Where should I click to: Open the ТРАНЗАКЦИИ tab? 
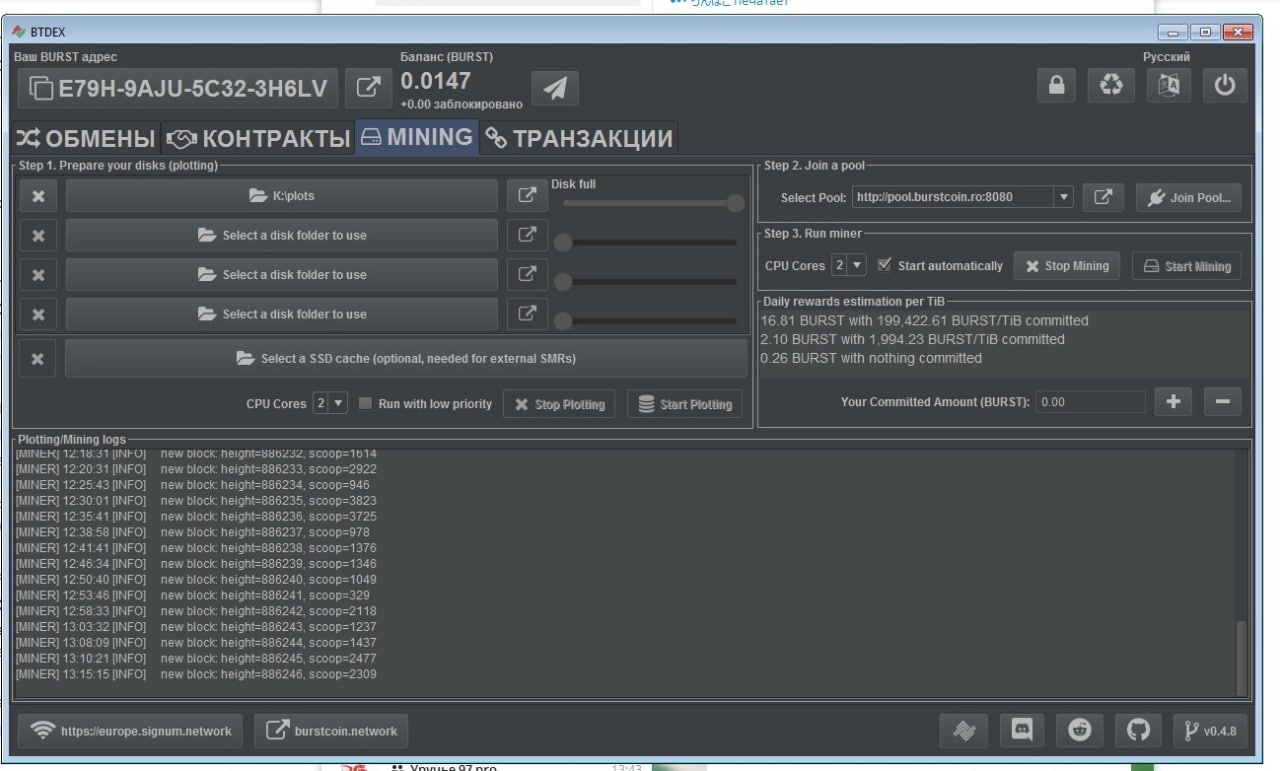579,138
